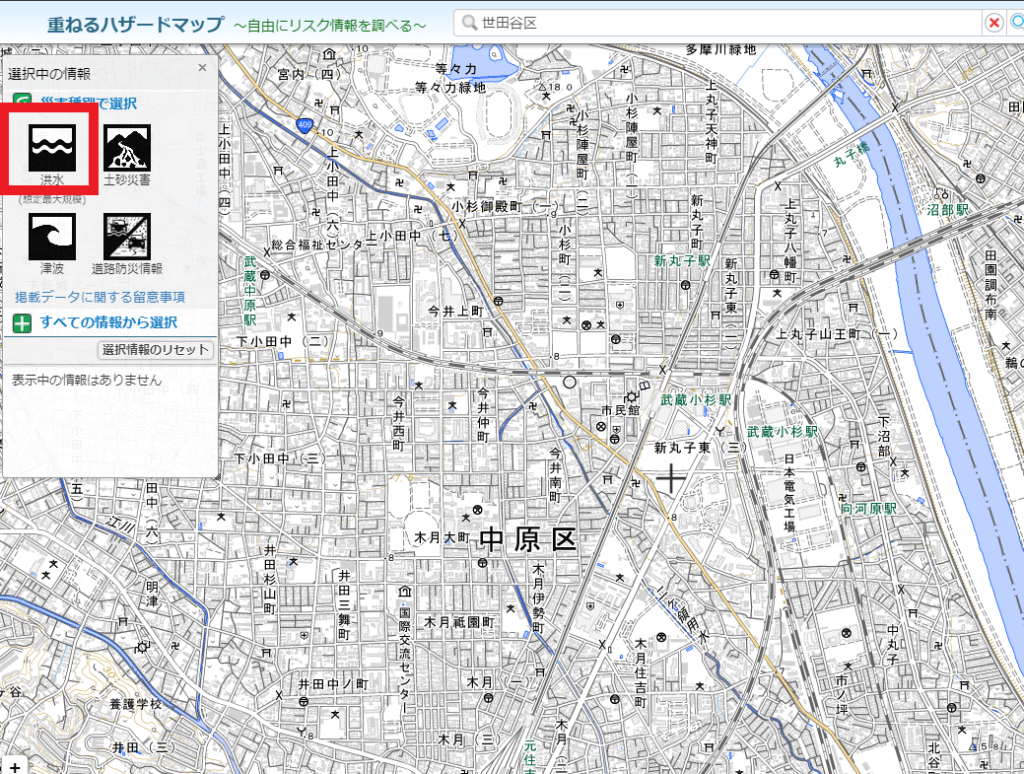Click the green plus icon beside すべての情報から選択
Screen dimensions: 1024x774
(22, 323)
